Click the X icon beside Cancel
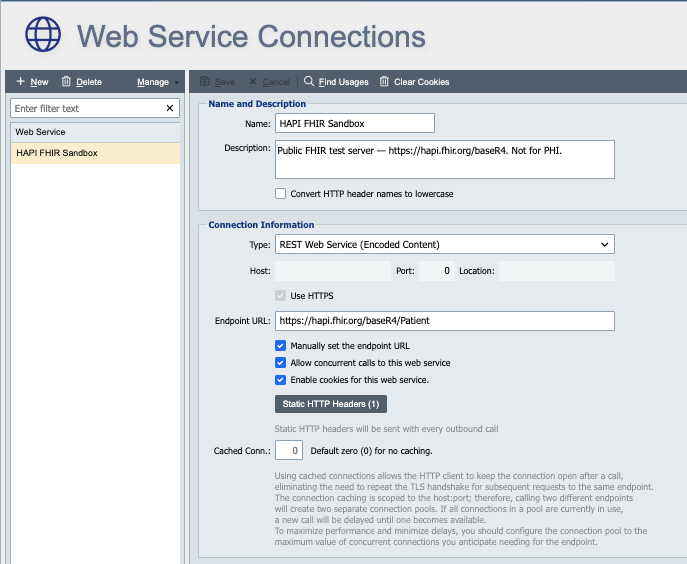Viewport: 687px width, 564px height. tap(252, 81)
